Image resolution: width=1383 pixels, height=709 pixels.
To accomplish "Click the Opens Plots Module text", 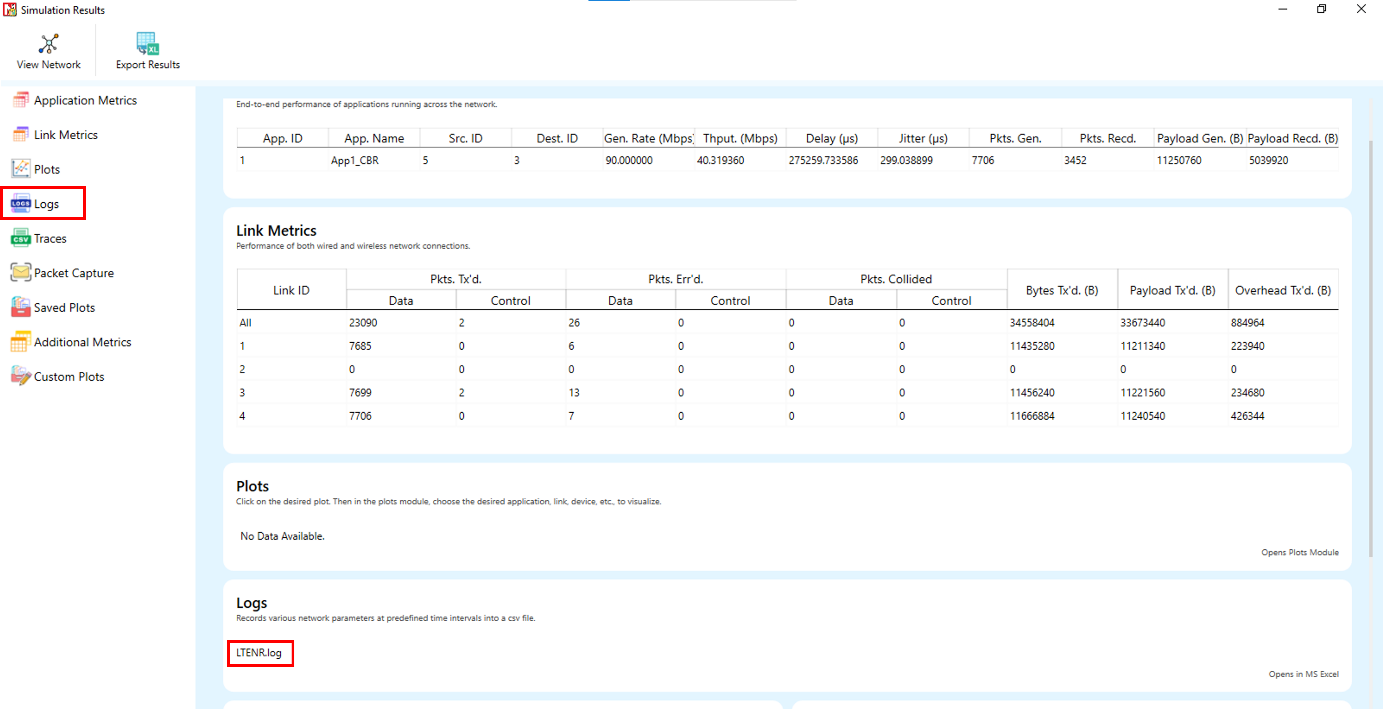I will [1299, 553].
